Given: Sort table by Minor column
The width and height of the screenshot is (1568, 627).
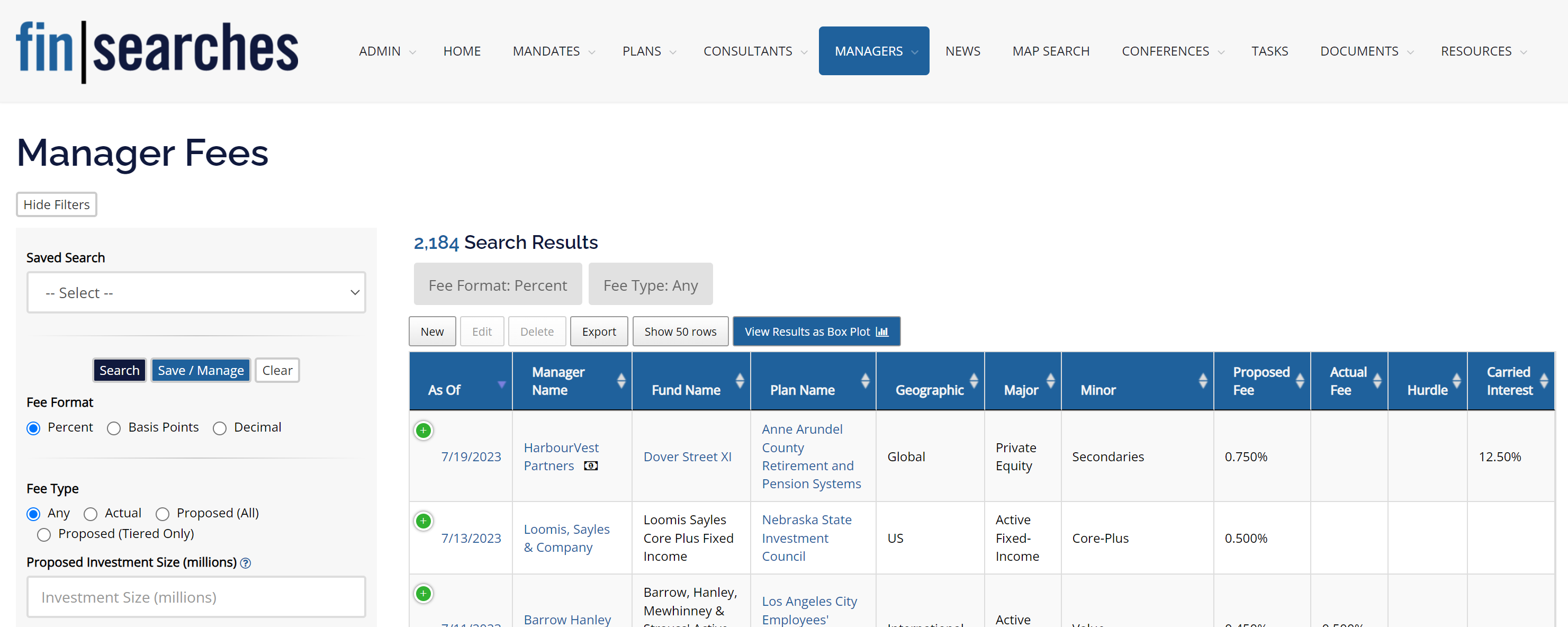Looking at the screenshot, I should [x=1203, y=381].
